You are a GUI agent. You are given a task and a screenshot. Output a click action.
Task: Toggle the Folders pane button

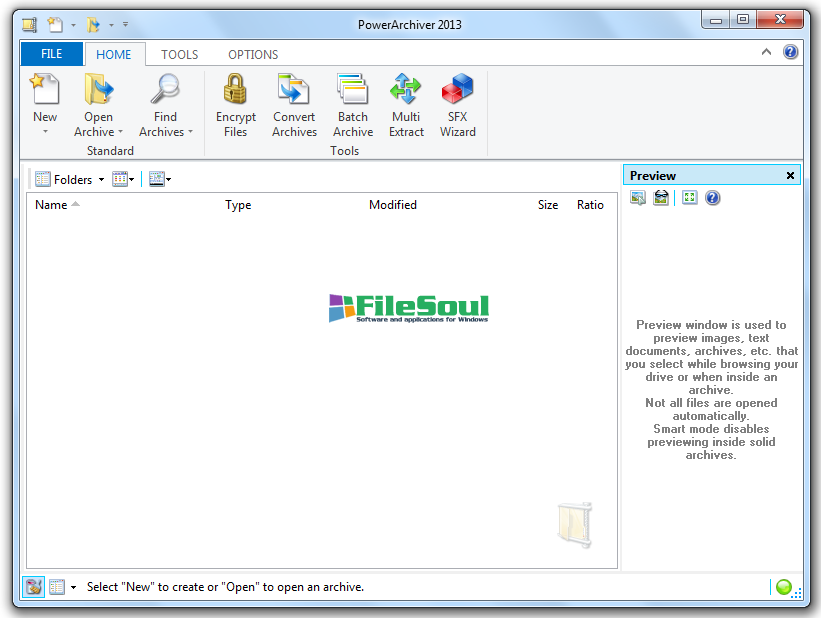tap(64, 180)
